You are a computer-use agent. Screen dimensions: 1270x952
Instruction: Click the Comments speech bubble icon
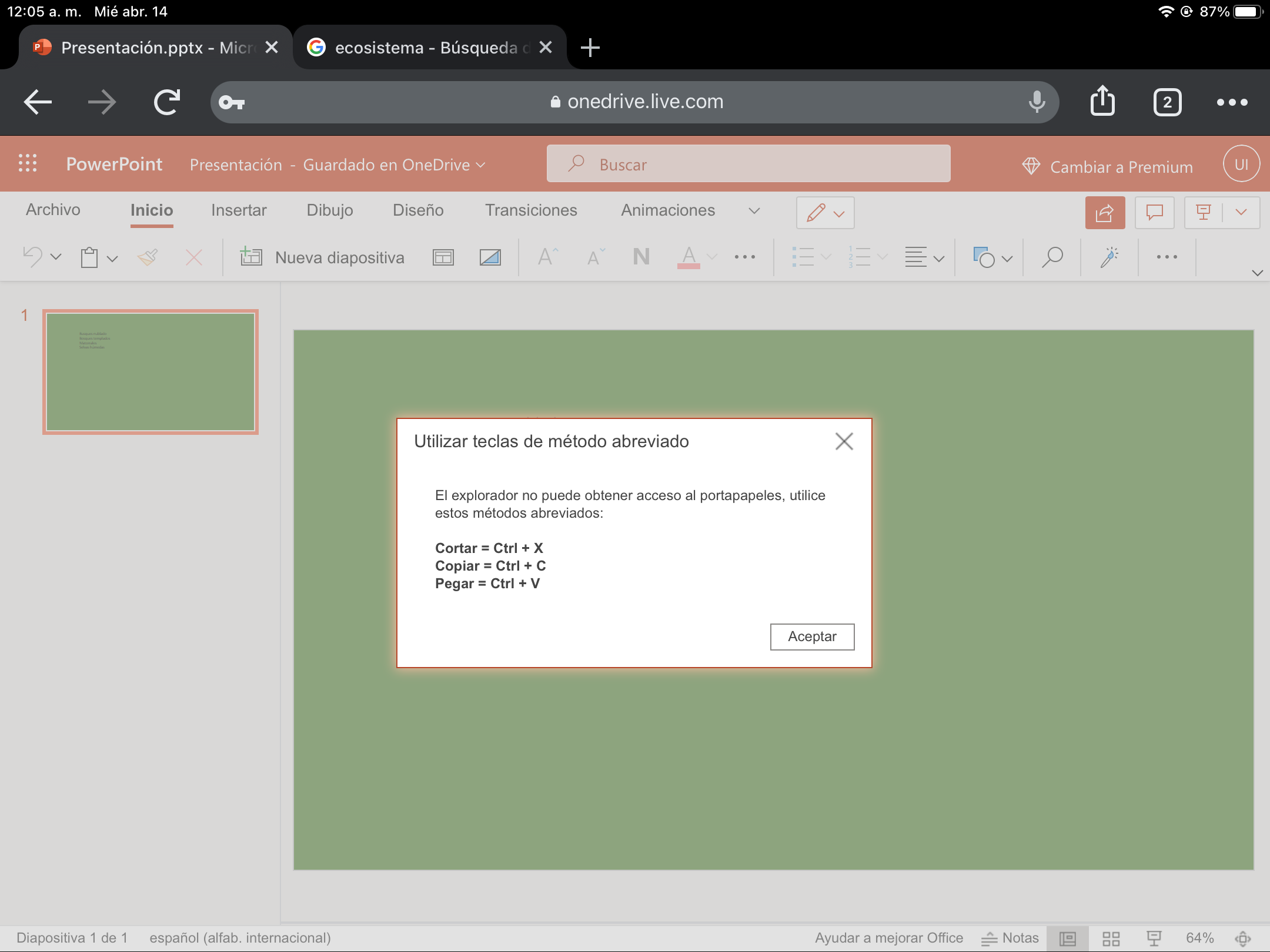coord(1154,212)
